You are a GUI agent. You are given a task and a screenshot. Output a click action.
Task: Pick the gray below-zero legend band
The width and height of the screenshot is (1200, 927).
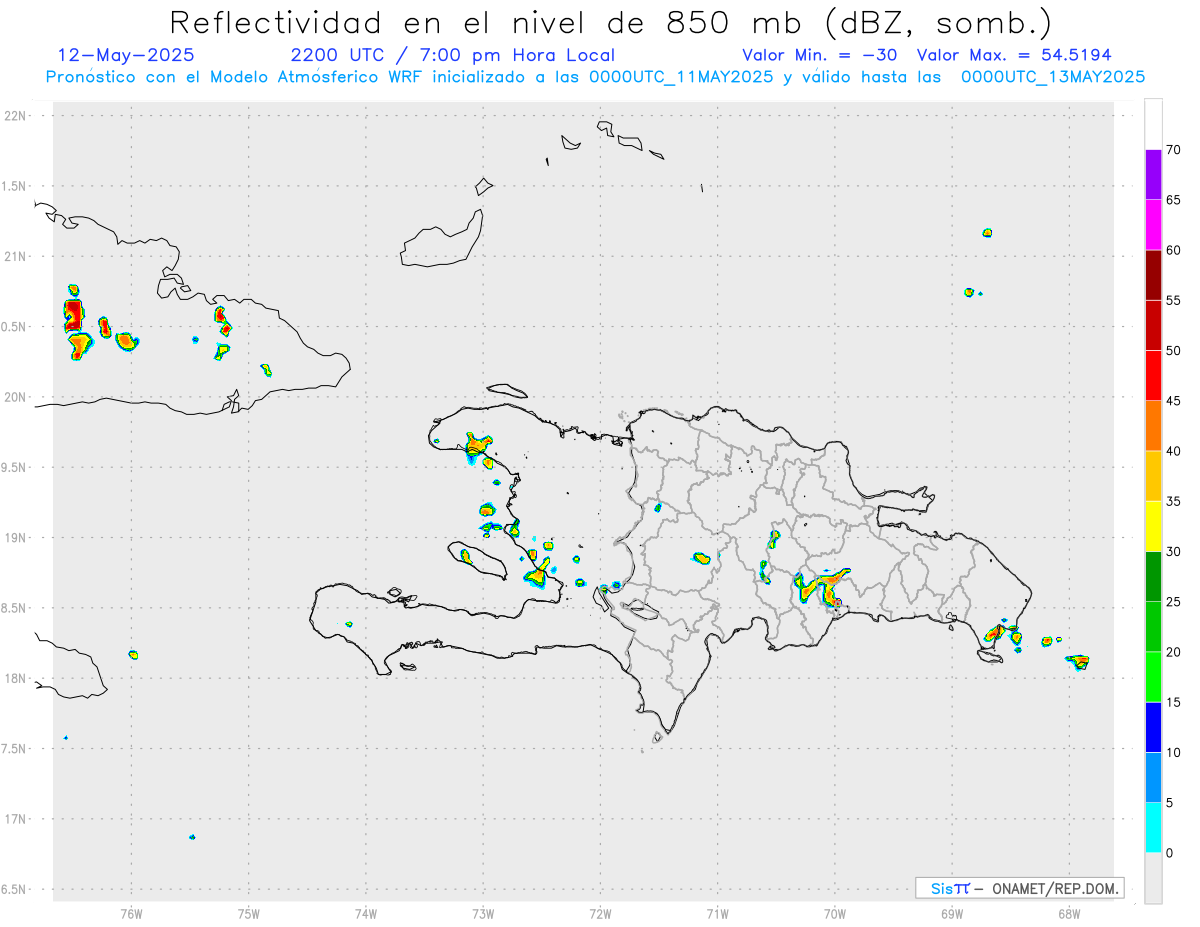(1153, 878)
